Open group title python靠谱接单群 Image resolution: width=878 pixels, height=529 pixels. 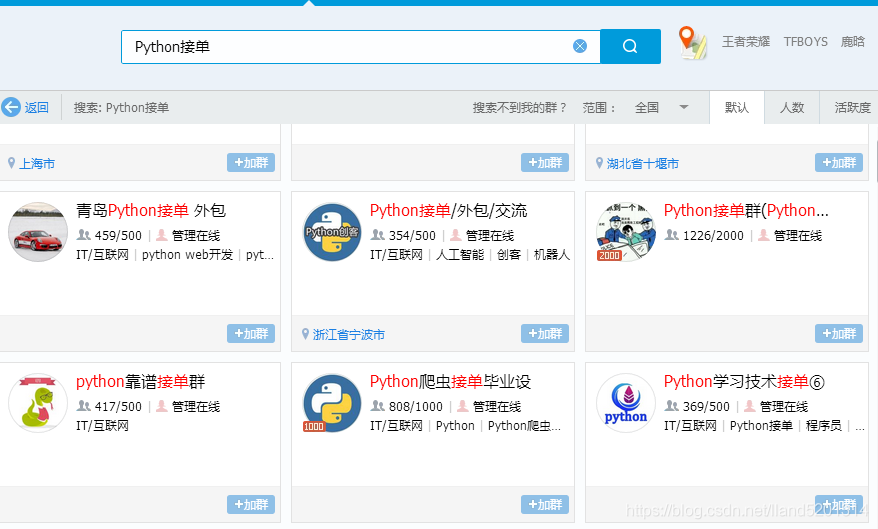(141, 382)
